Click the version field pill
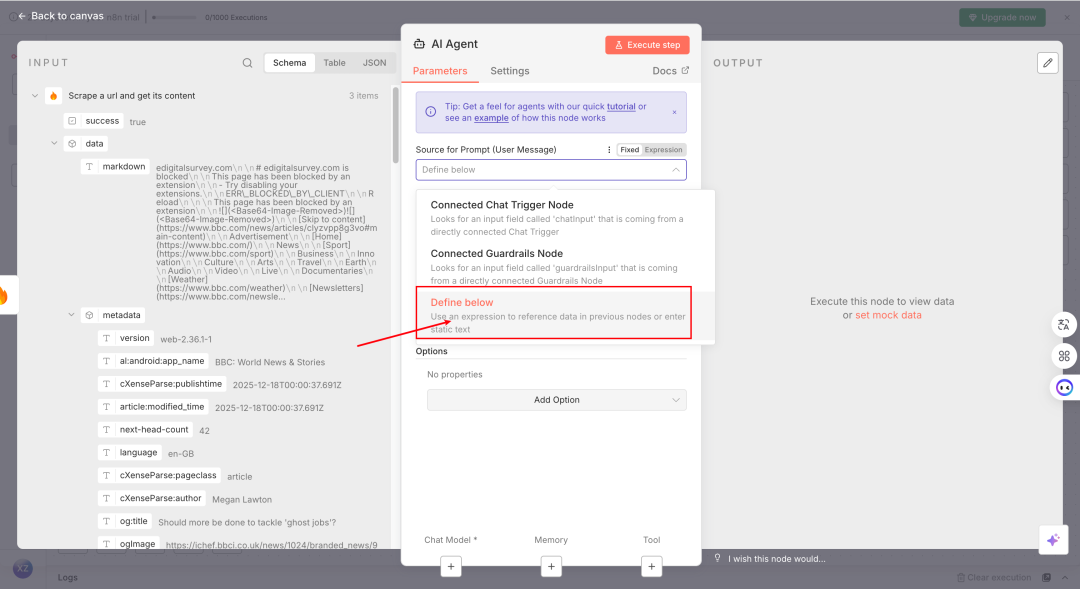The height and width of the screenshot is (589, 1080). point(126,338)
